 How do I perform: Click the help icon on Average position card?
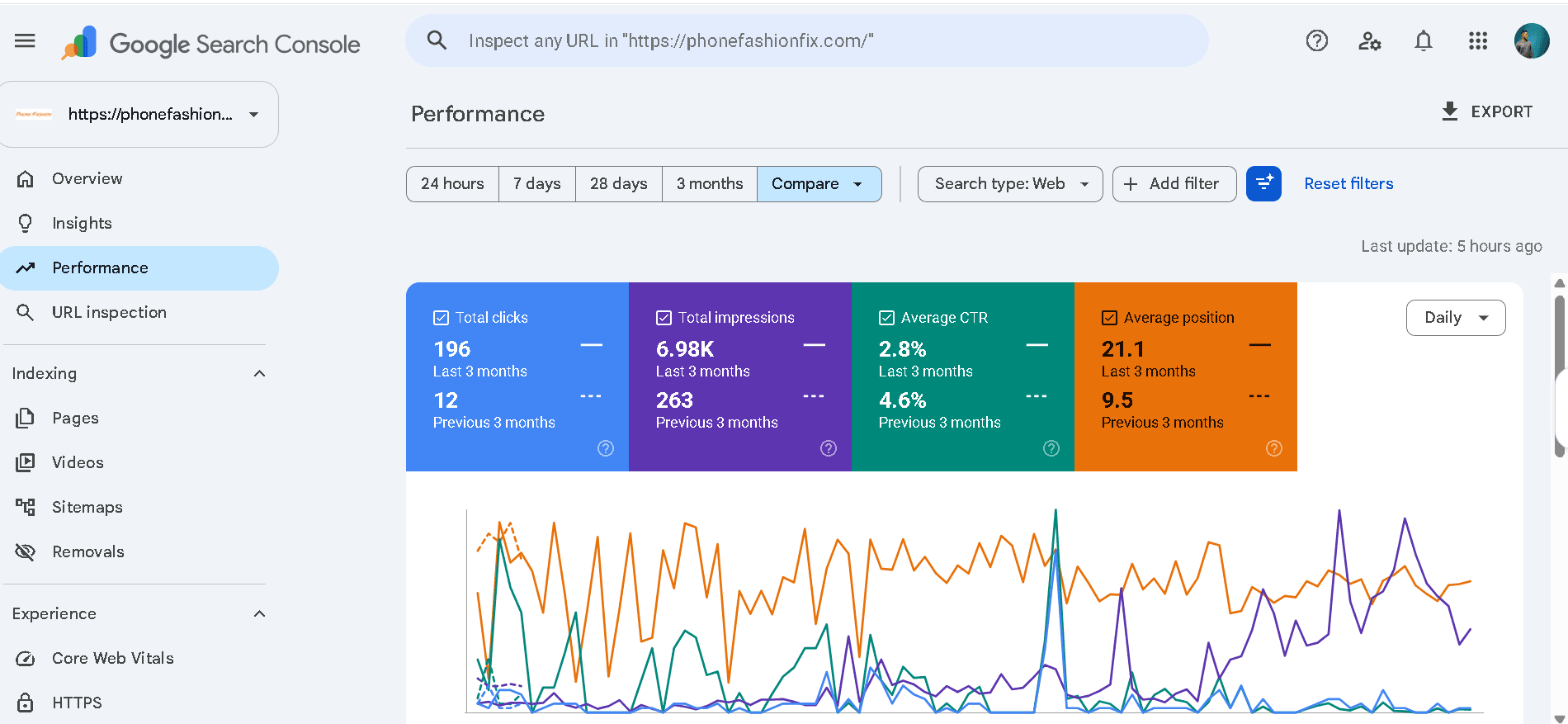coord(1274,448)
